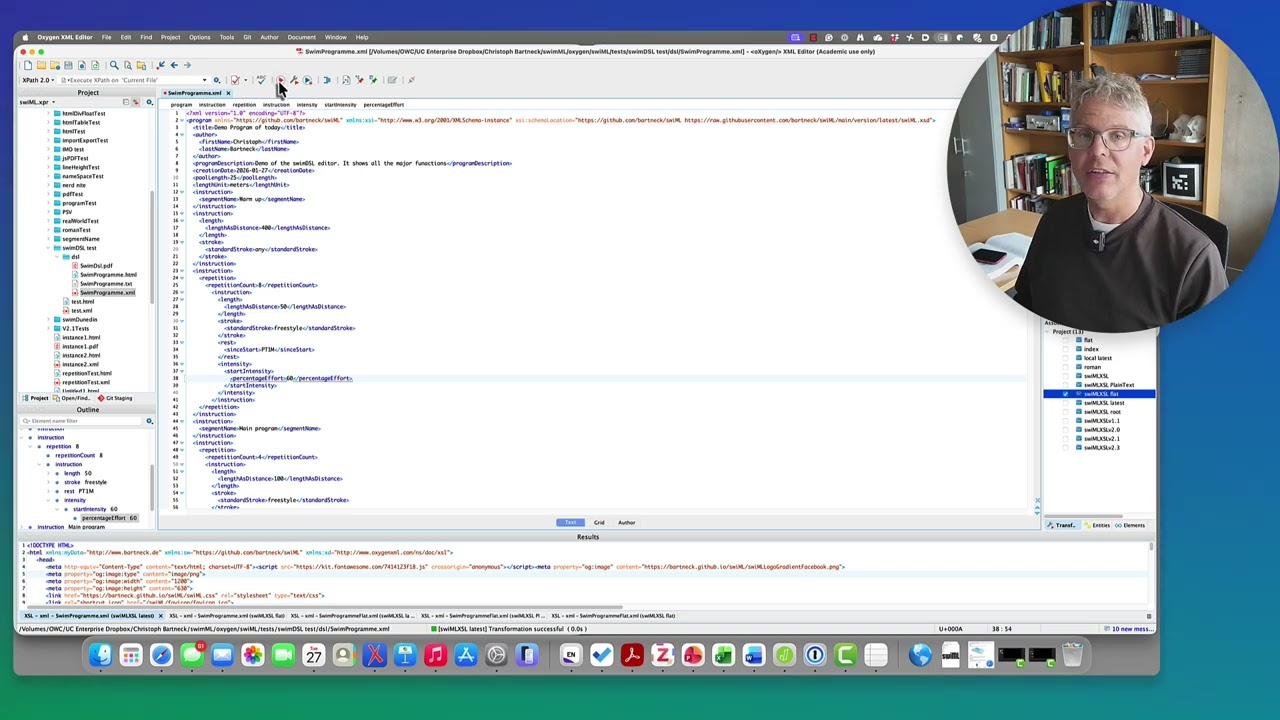Check the 'swiMLXSL latest' scenario checkbox
The height and width of the screenshot is (720, 1280).
tap(1065, 403)
